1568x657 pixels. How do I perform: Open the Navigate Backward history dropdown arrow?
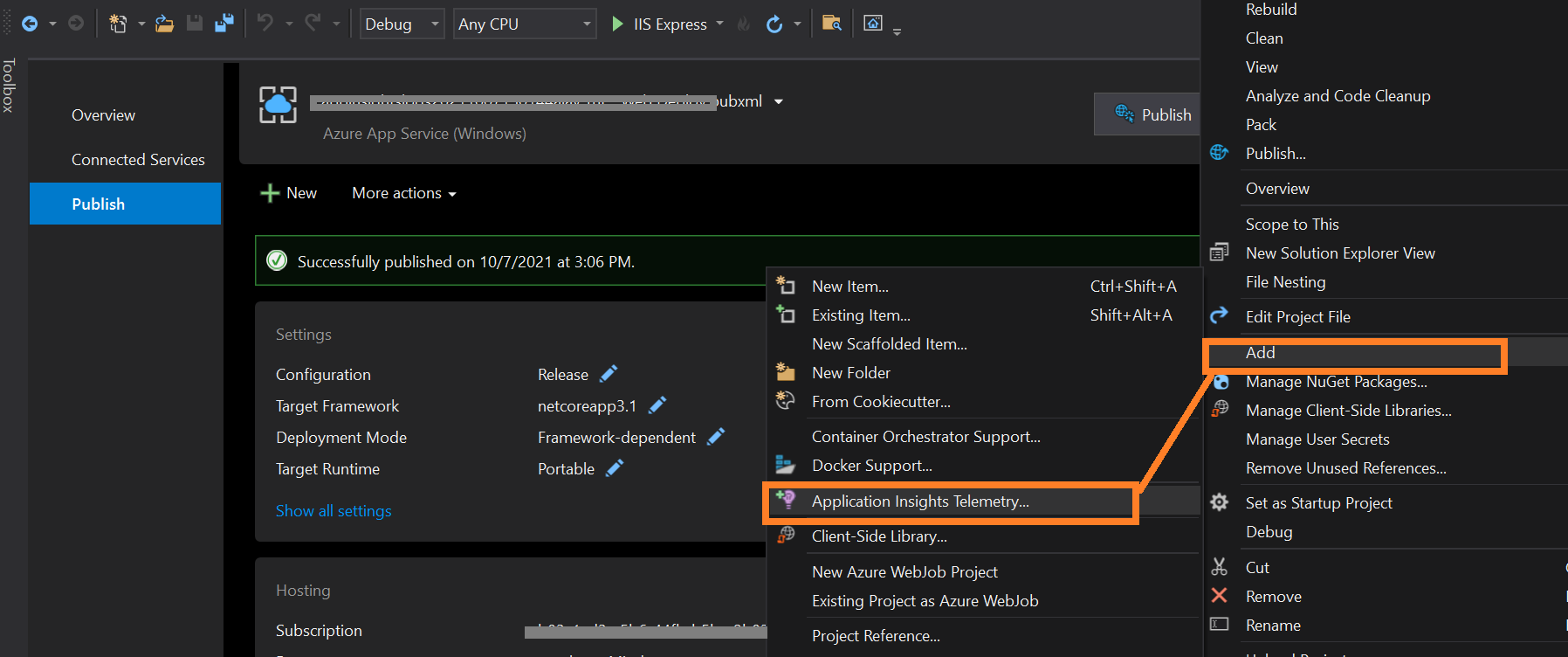[52, 24]
